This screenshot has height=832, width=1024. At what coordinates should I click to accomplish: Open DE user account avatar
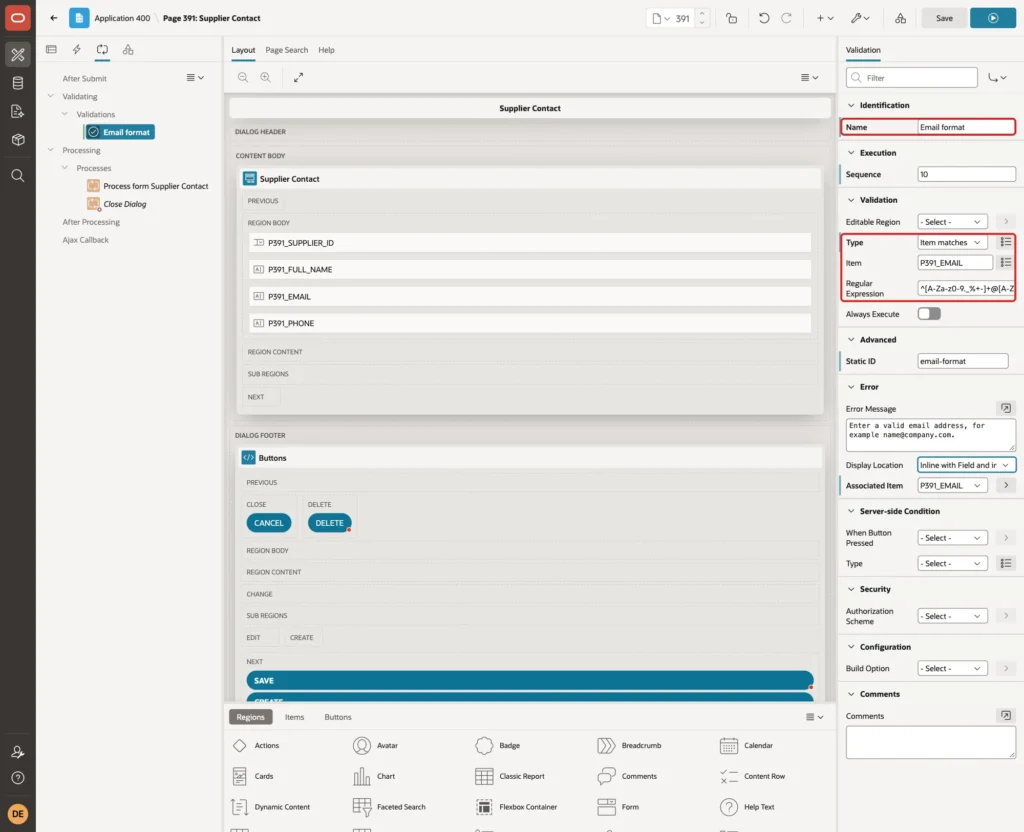(x=18, y=814)
